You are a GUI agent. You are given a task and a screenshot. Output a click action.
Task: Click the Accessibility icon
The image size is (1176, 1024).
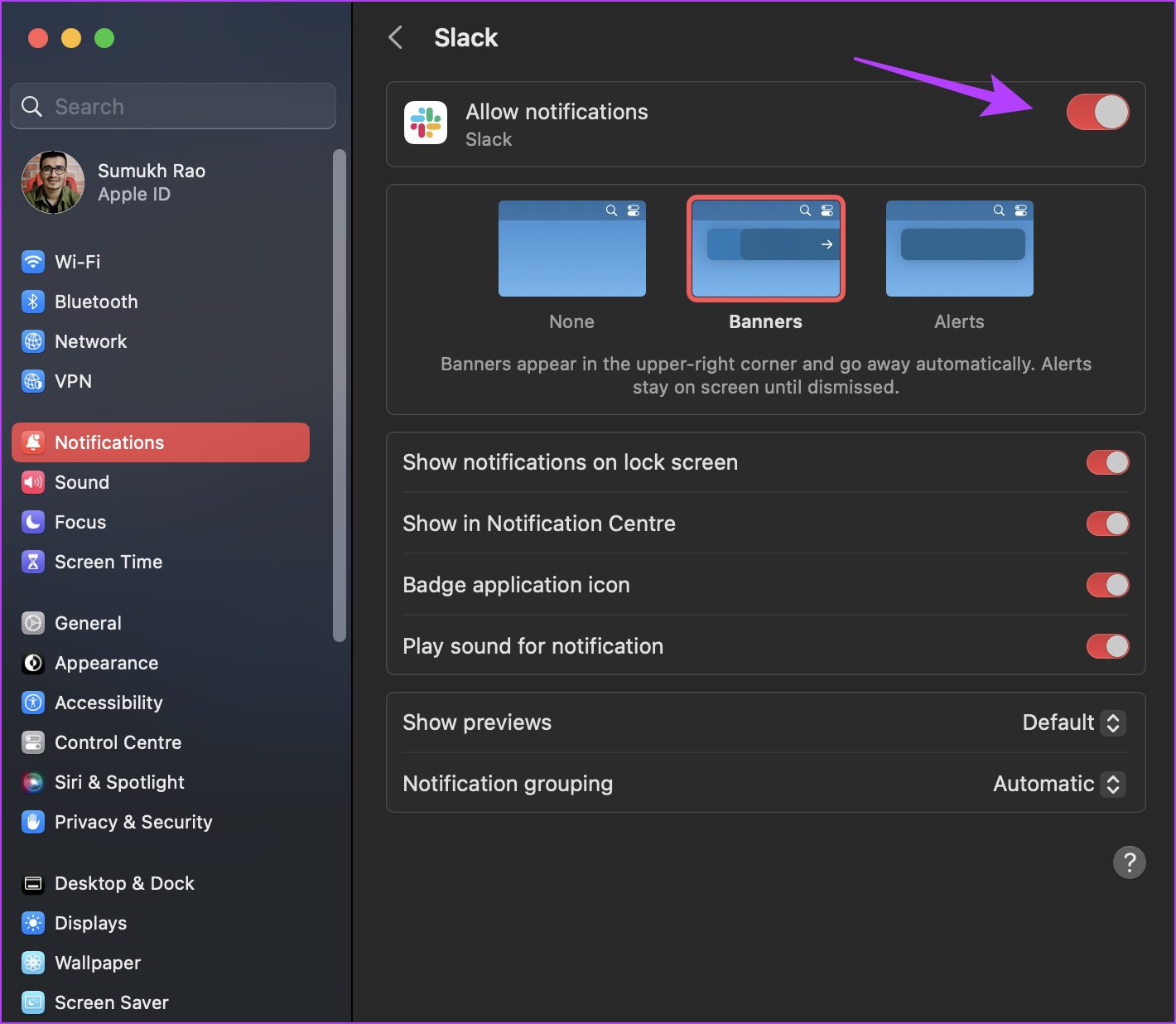pyautogui.click(x=33, y=703)
